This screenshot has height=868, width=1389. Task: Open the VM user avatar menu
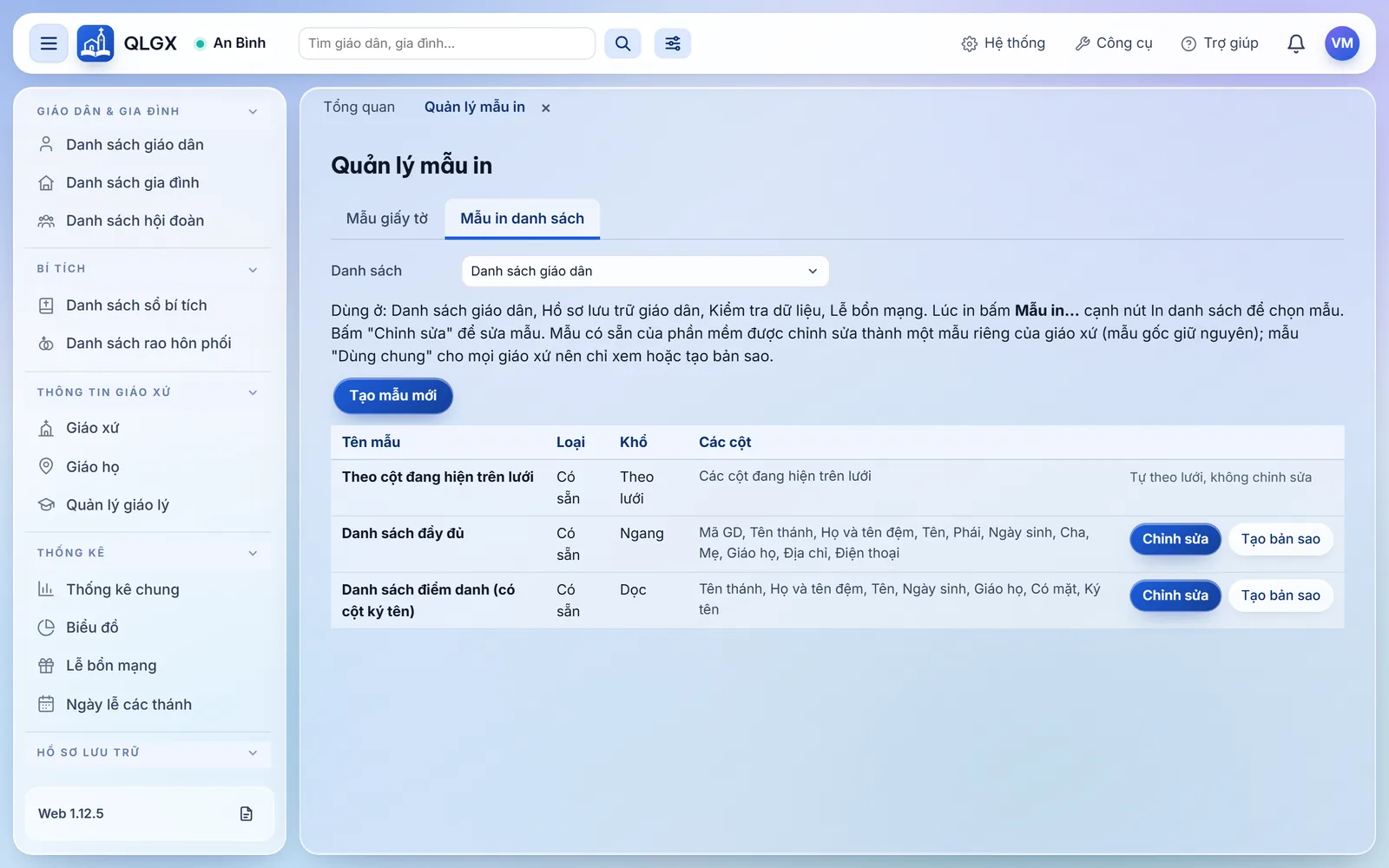click(1342, 43)
